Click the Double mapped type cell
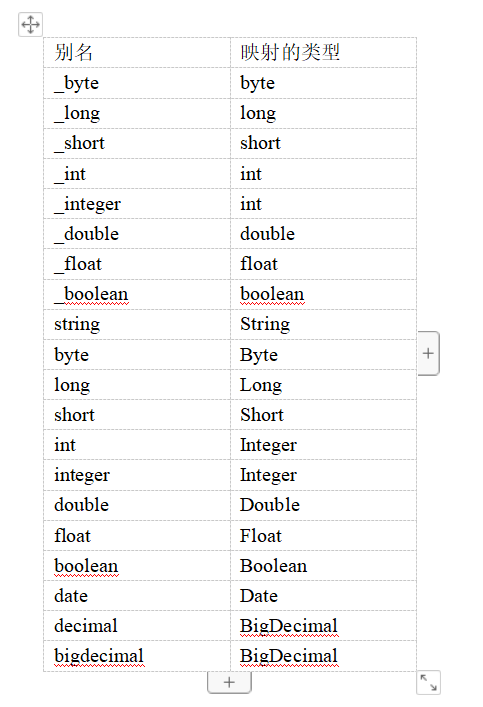This screenshot has width=483, height=707. (x=323, y=505)
